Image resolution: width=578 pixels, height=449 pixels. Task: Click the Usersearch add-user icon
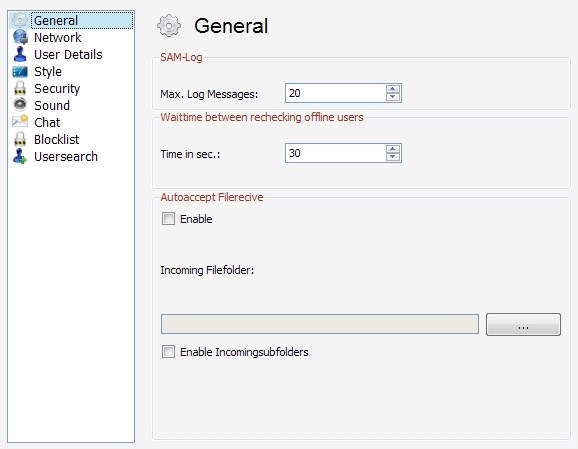point(20,156)
